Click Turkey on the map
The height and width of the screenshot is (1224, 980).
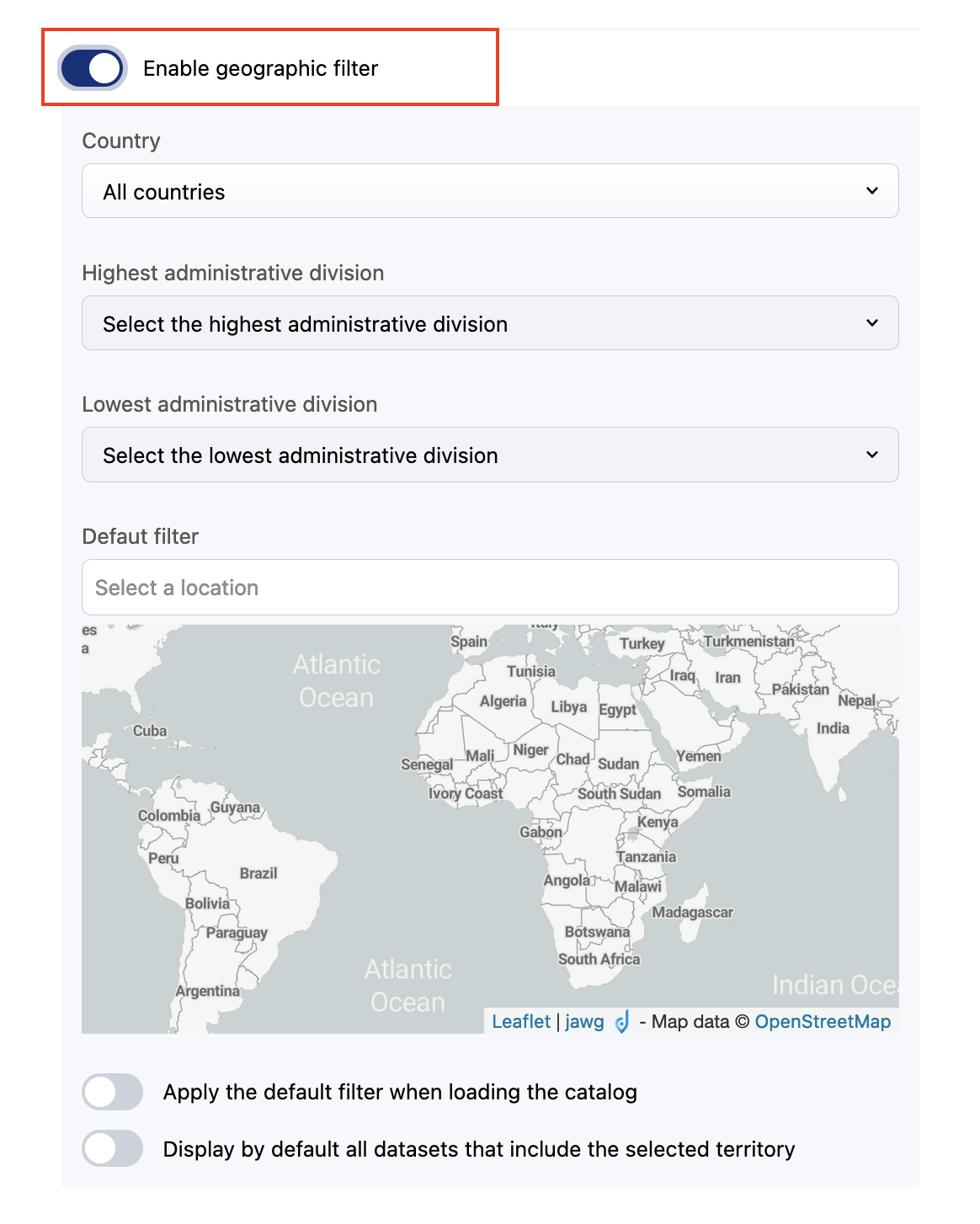(642, 644)
